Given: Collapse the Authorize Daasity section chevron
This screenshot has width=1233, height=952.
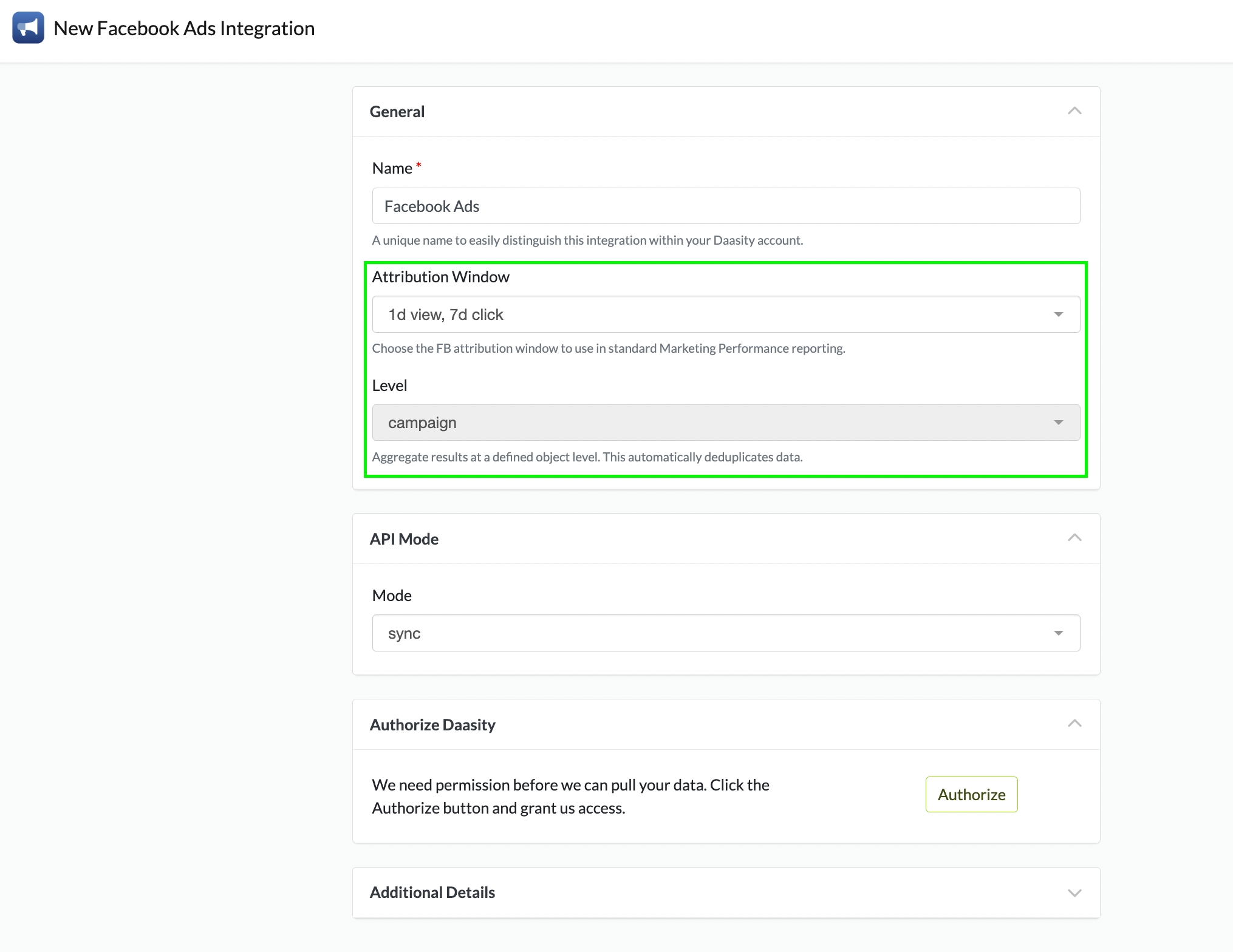Looking at the screenshot, I should [x=1074, y=724].
